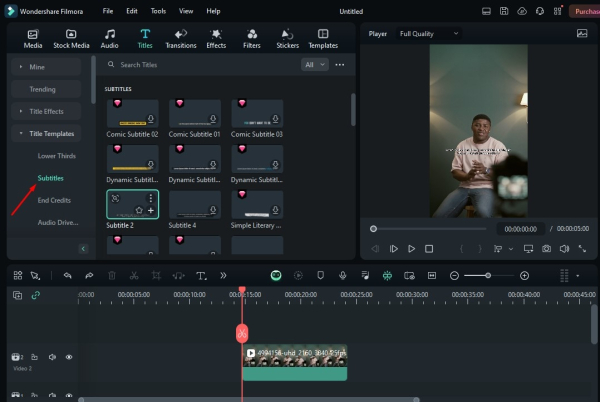Open the Tools menu
Screen dimensions: 600x402
tap(158, 10)
